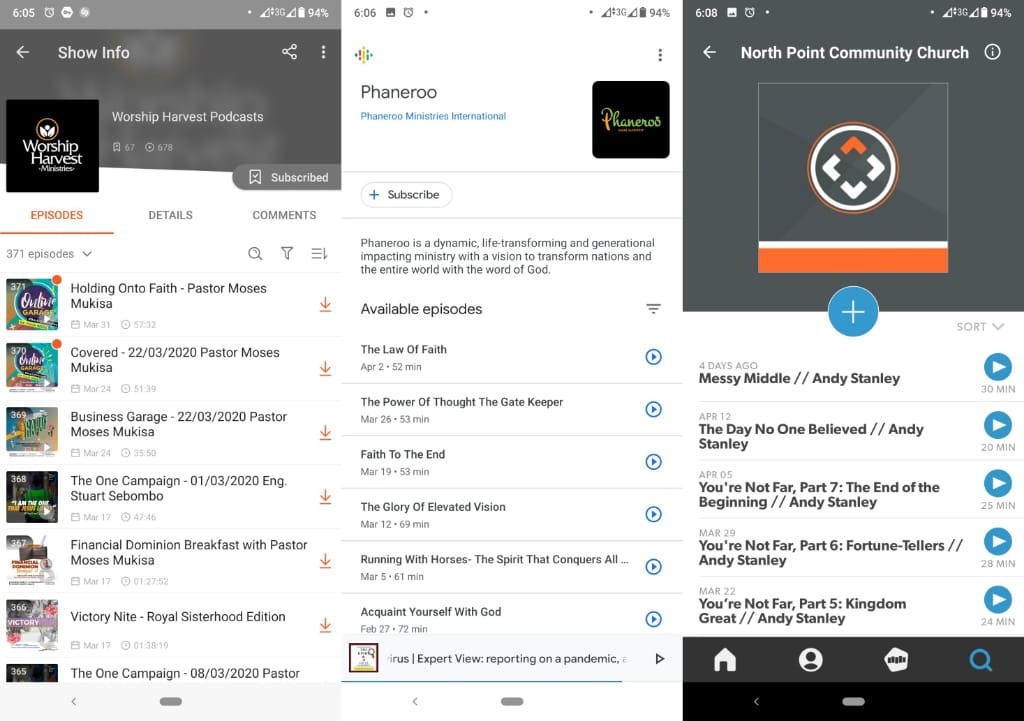Play Faith To The End episode

[x=653, y=462]
